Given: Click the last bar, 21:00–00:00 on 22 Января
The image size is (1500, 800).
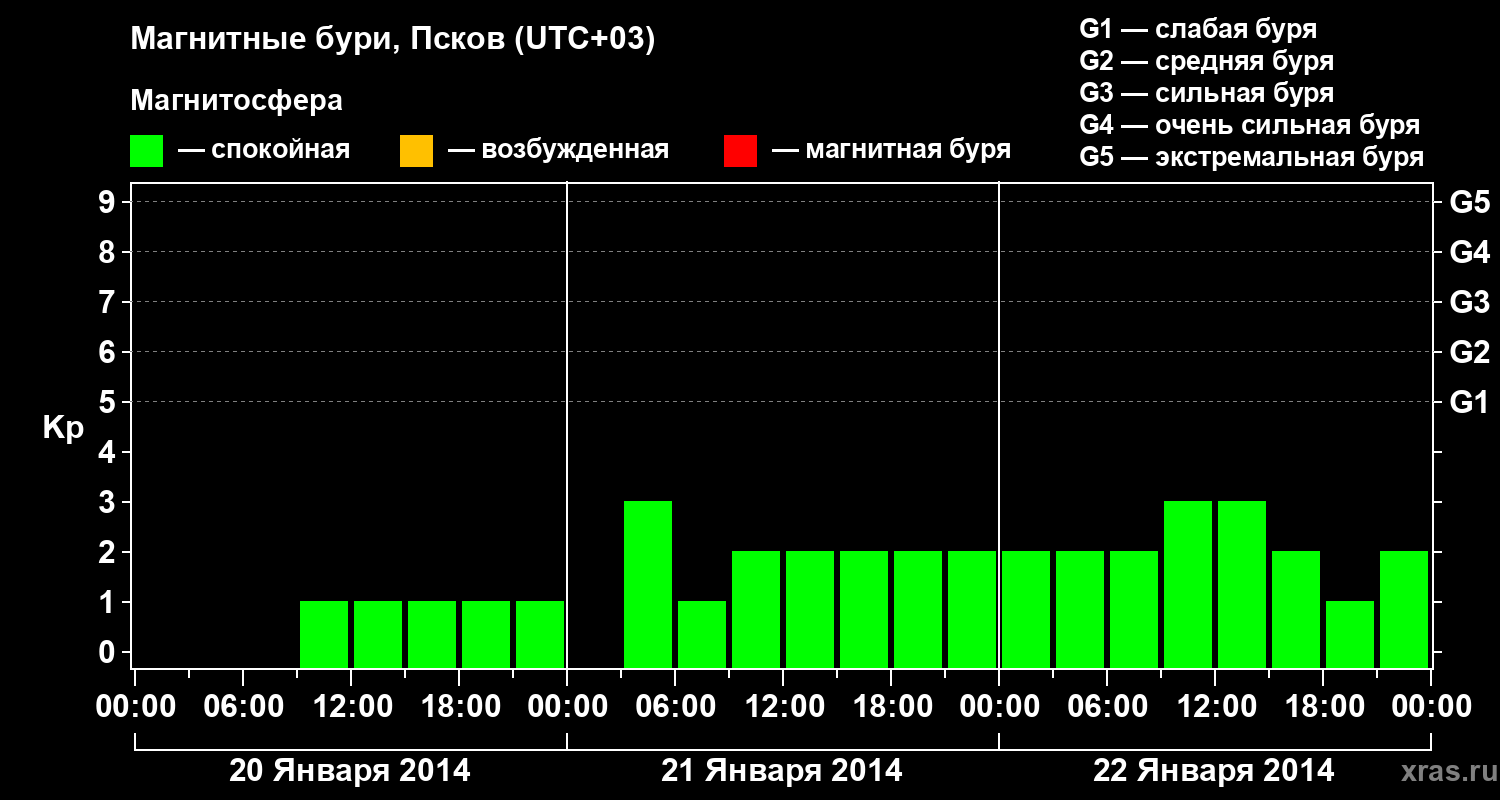Looking at the screenshot, I should pyautogui.click(x=1404, y=609).
